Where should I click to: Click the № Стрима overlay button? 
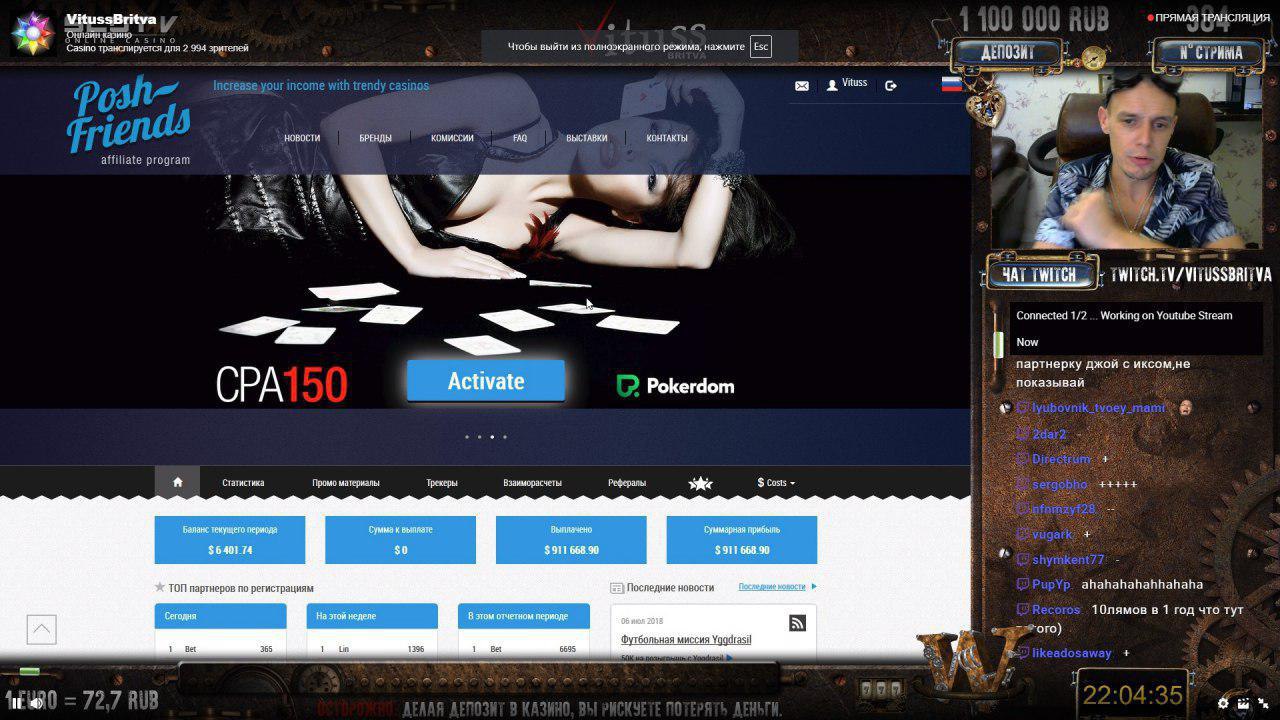pos(1210,53)
